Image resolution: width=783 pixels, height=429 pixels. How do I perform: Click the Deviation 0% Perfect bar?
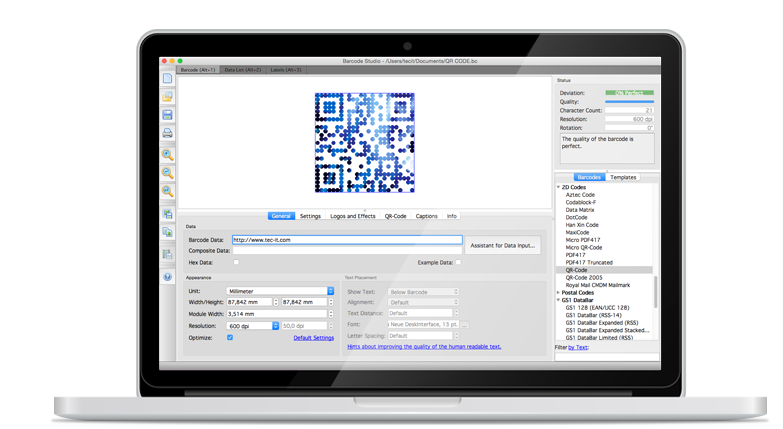[629, 93]
